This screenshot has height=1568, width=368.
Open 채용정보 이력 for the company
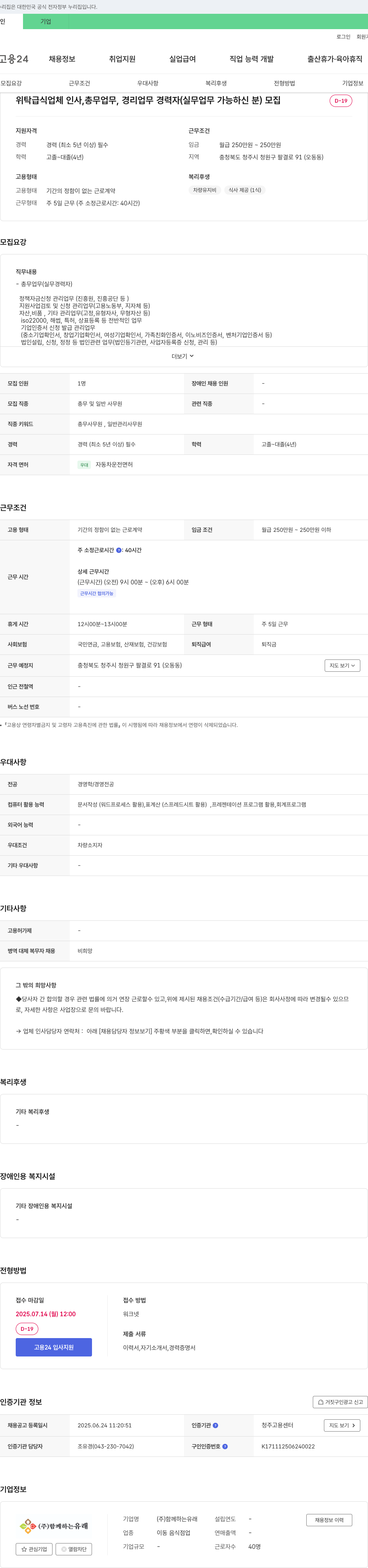(x=329, y=1520)
